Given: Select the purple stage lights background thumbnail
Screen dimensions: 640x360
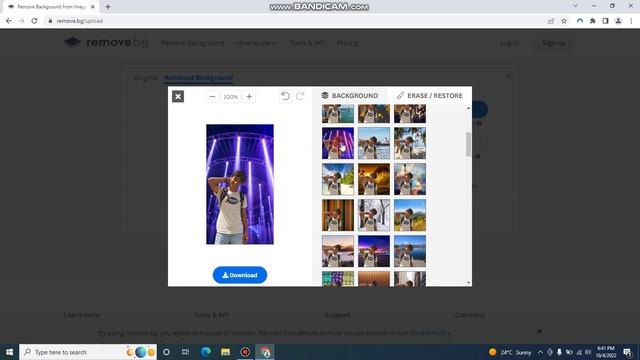Looking at the screenshot, I should point(338,143).
